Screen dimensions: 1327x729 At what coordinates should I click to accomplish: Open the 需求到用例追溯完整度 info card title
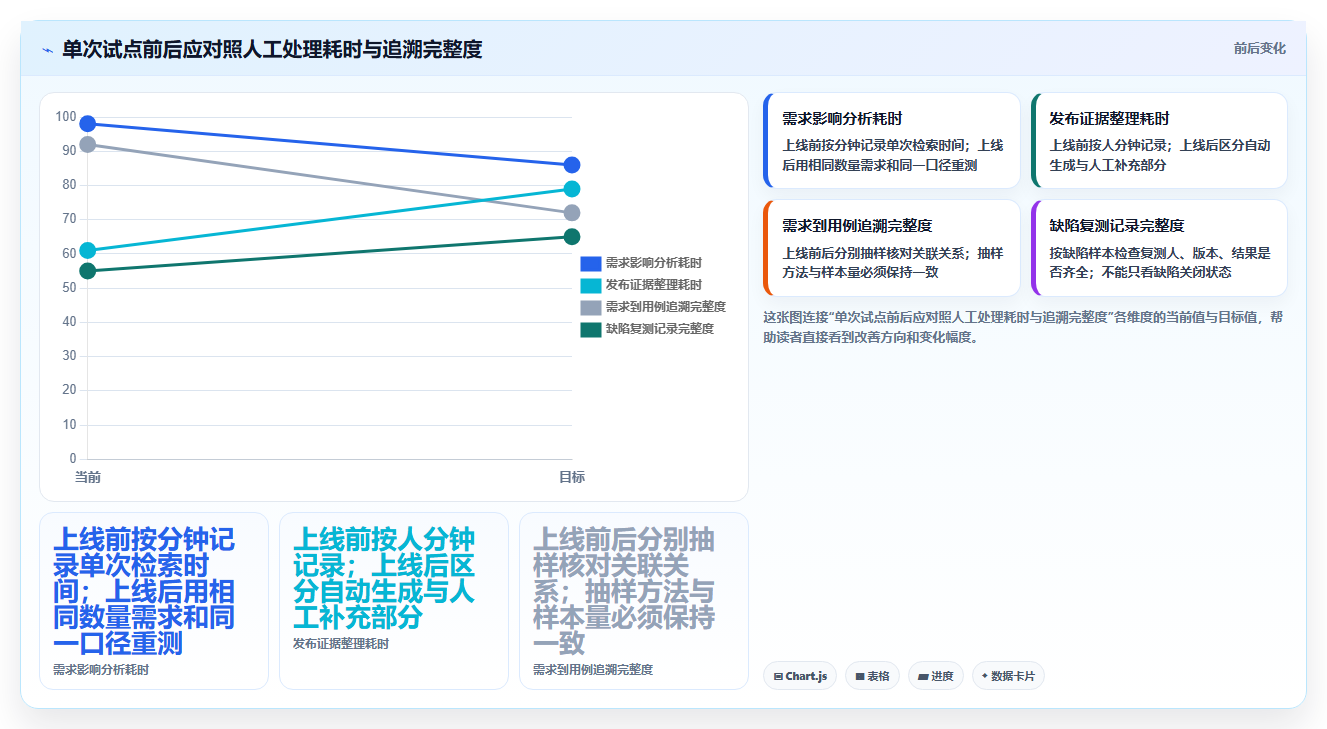857,227
